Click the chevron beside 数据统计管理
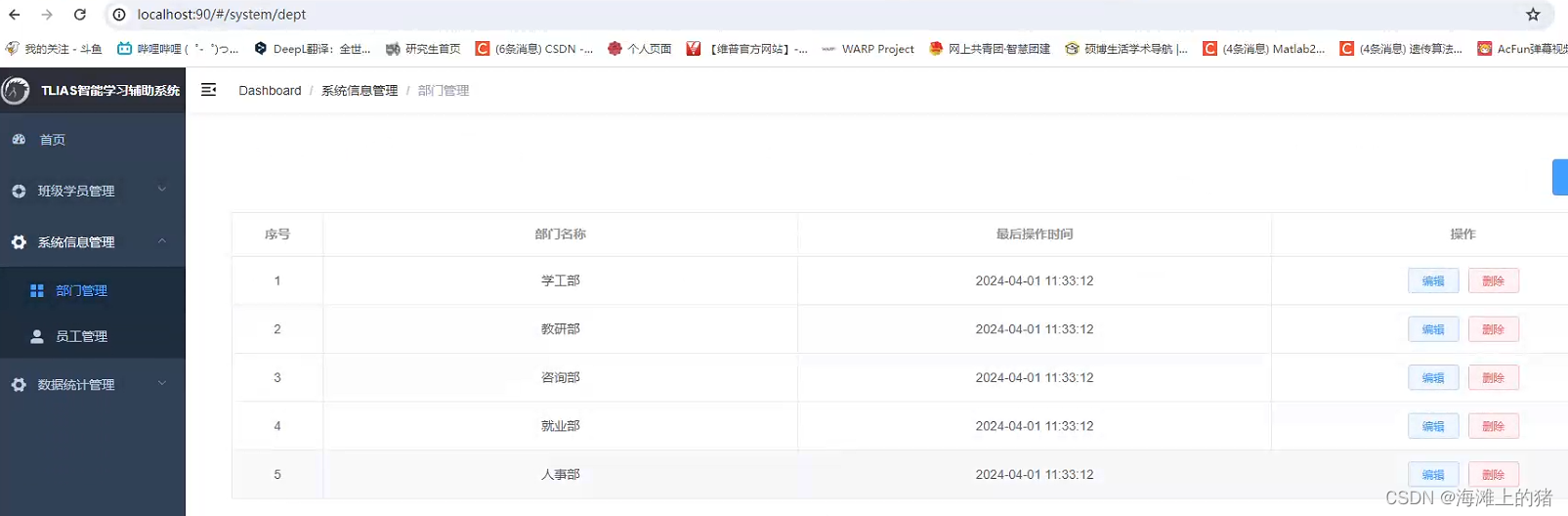The width and height of the screenshot is (1568, 516). (x=162, y=383)
